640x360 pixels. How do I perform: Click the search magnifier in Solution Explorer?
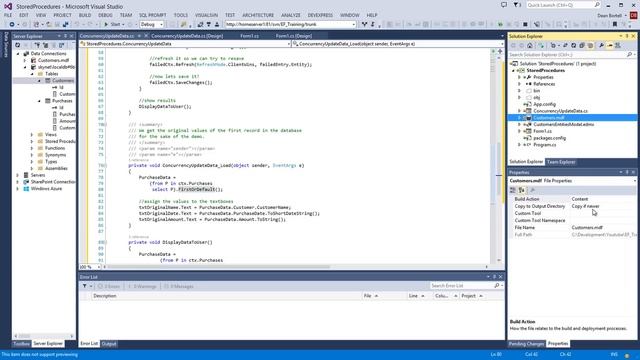(x=629, y=55)
